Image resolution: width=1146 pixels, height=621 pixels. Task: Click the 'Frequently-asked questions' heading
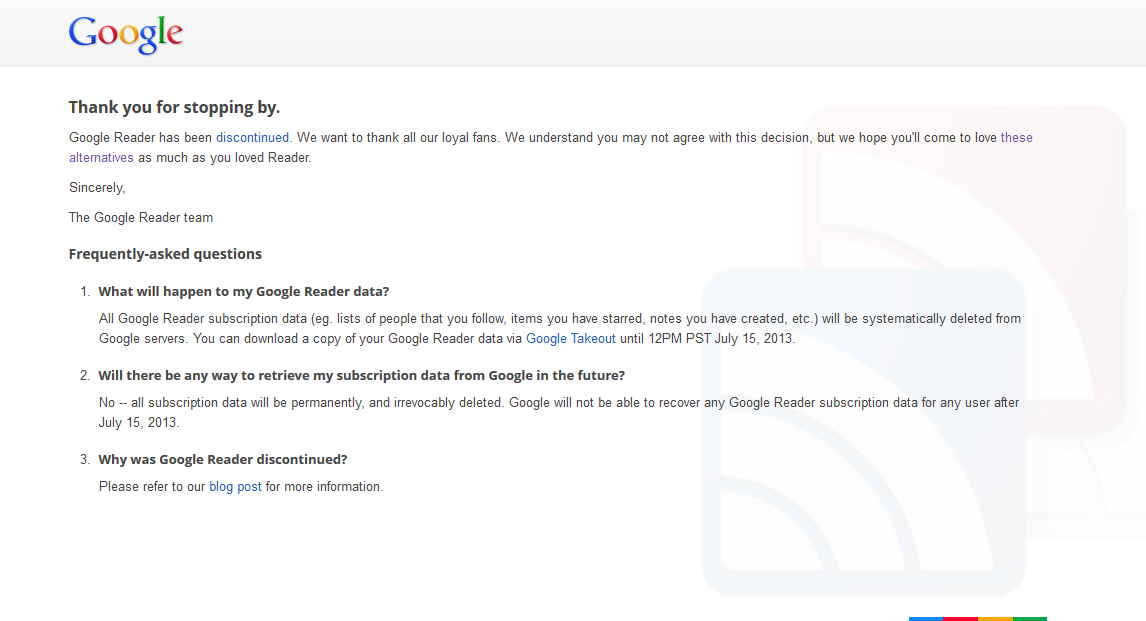coord(165,254)
